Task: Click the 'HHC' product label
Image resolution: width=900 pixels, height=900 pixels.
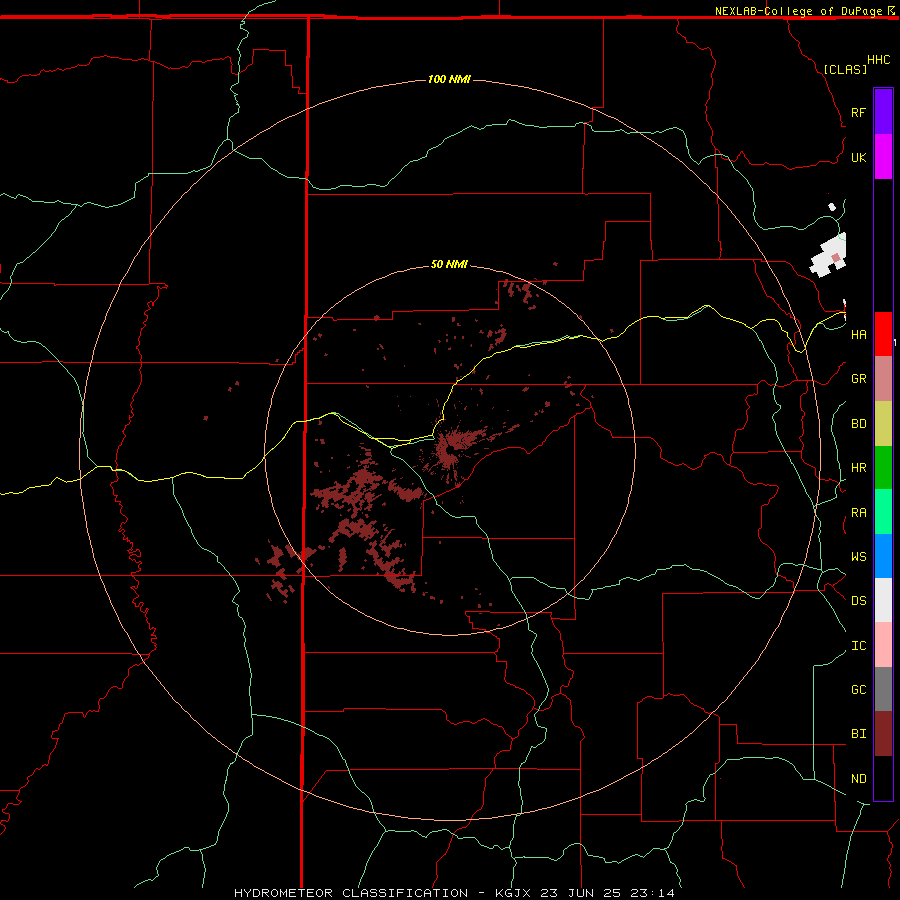Action: (x=878, y=60)
